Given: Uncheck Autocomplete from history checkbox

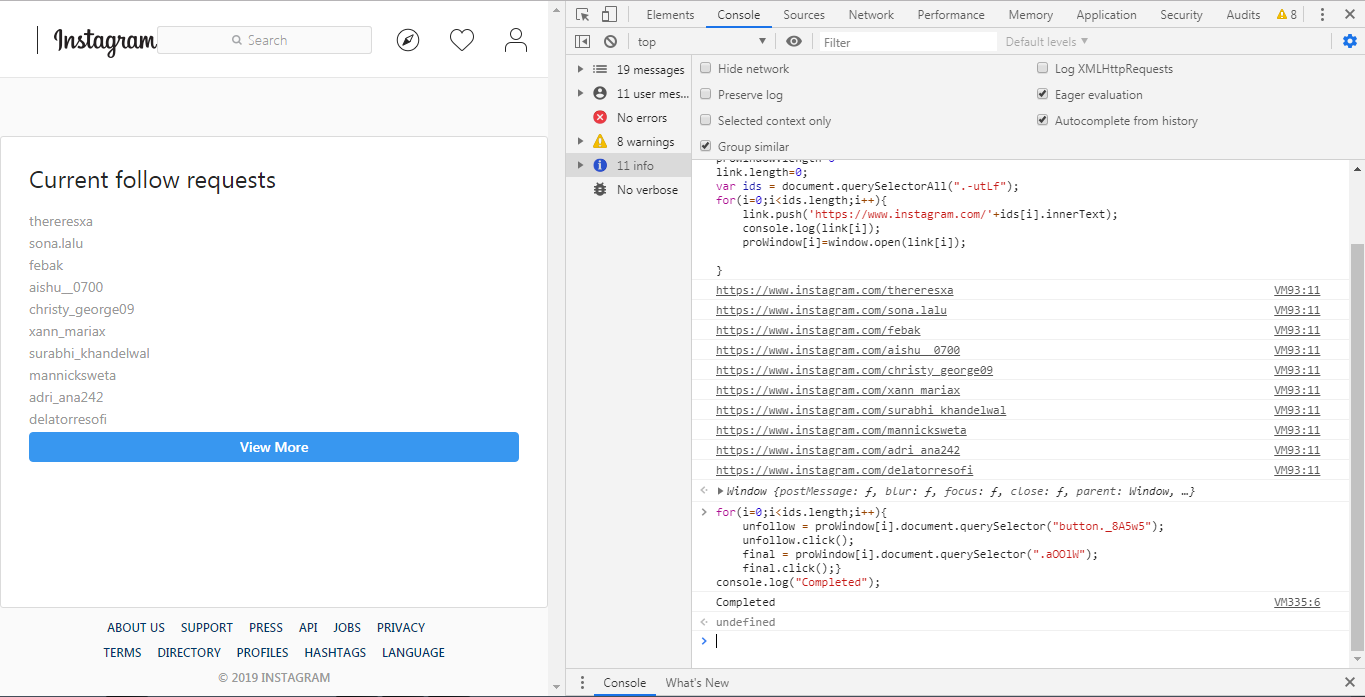Looking at the screenshot, I should click(1043, 121).
